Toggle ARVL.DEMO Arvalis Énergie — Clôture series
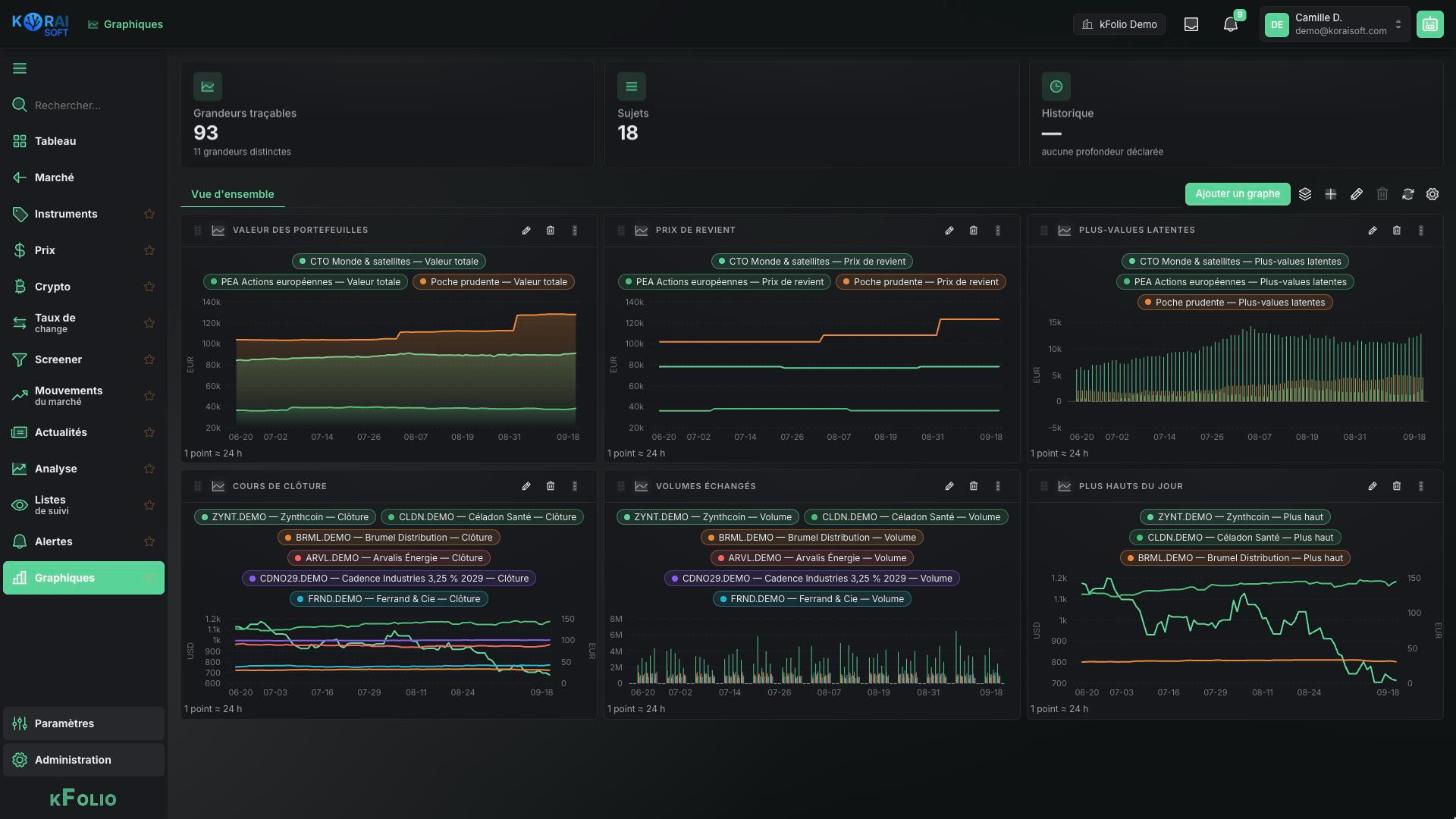This screenshot has height=819, width=1456. tap(389, 558)
